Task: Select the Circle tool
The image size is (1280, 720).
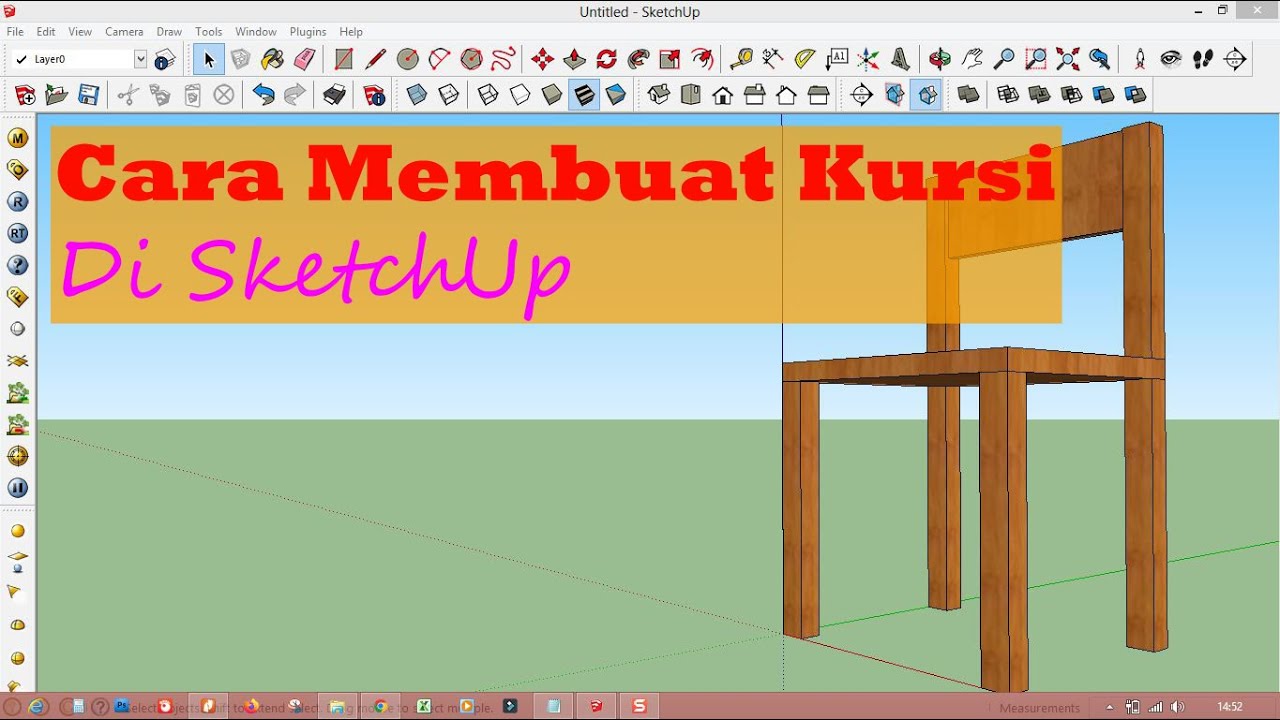Action: 407,59
